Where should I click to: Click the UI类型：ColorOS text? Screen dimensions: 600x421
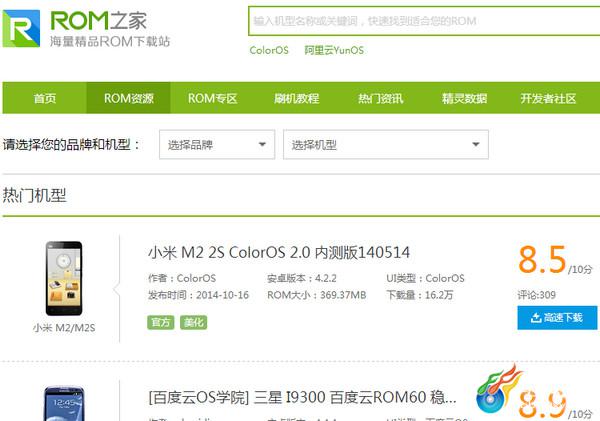(x=425, y=278)
